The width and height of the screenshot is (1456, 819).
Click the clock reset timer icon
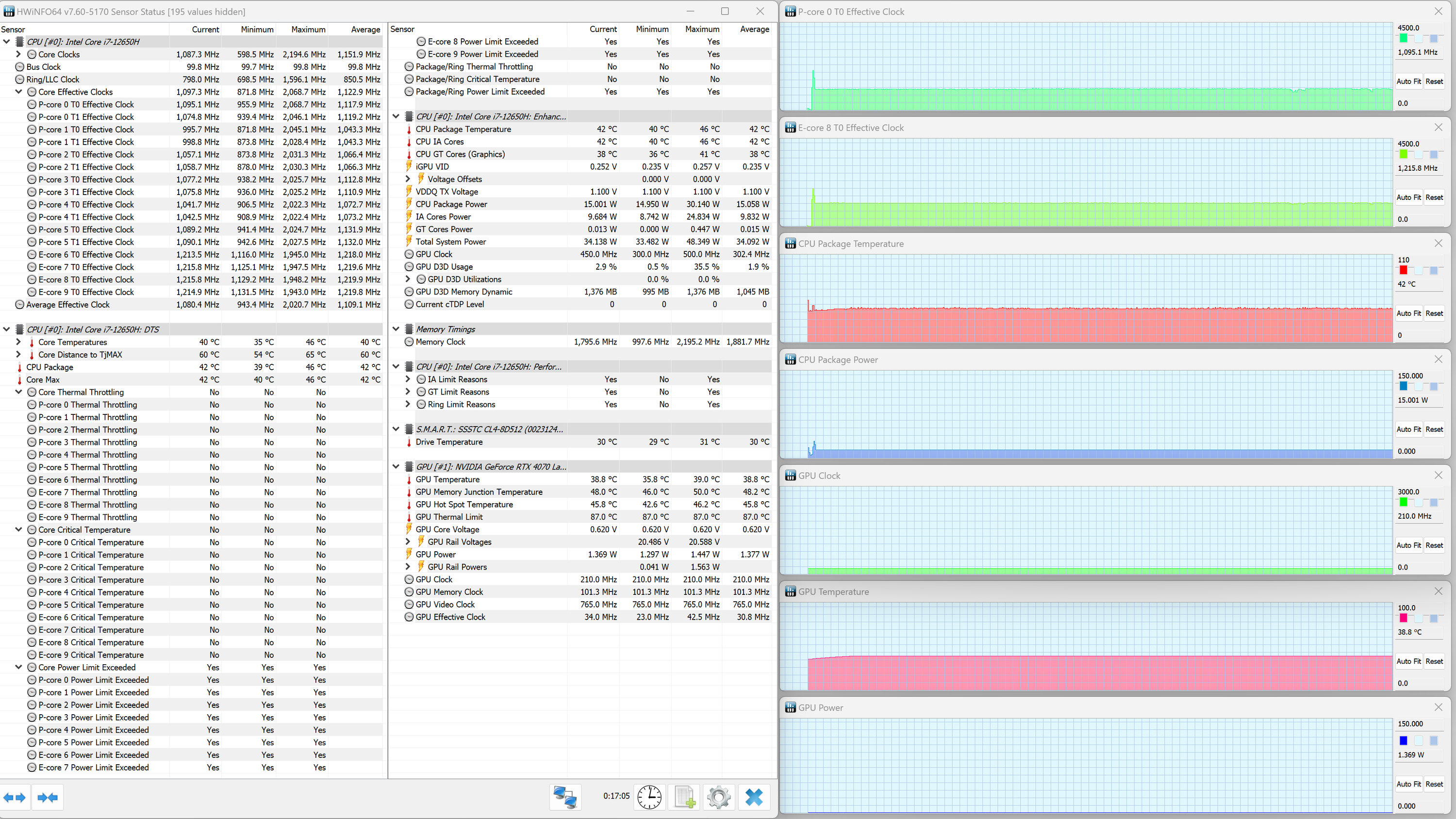649,797
